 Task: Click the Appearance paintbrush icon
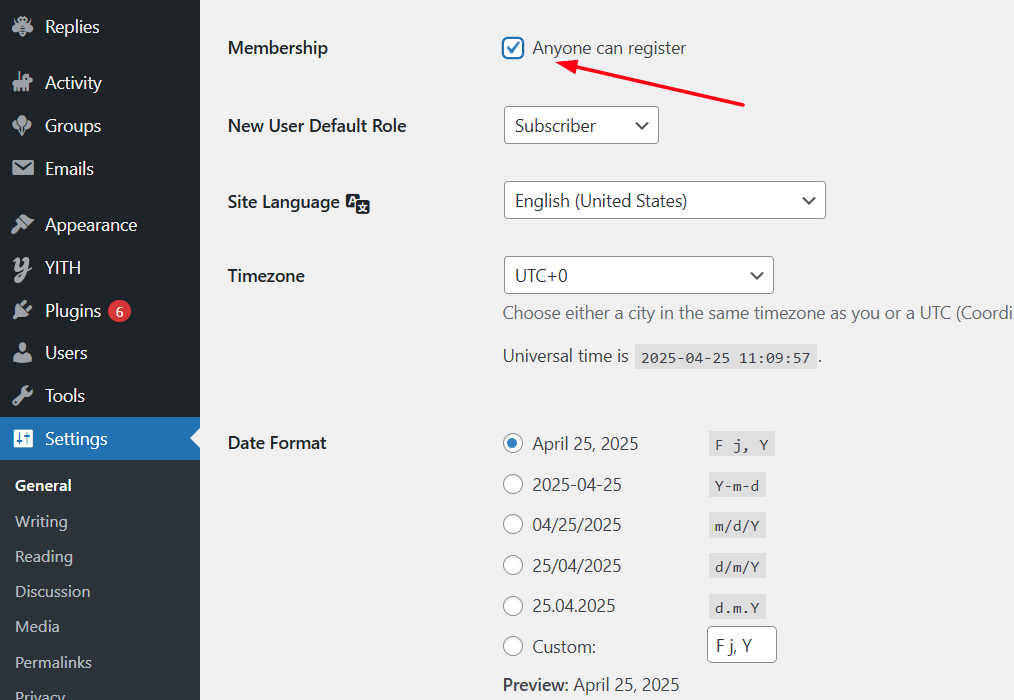click(x=22, y=225)
